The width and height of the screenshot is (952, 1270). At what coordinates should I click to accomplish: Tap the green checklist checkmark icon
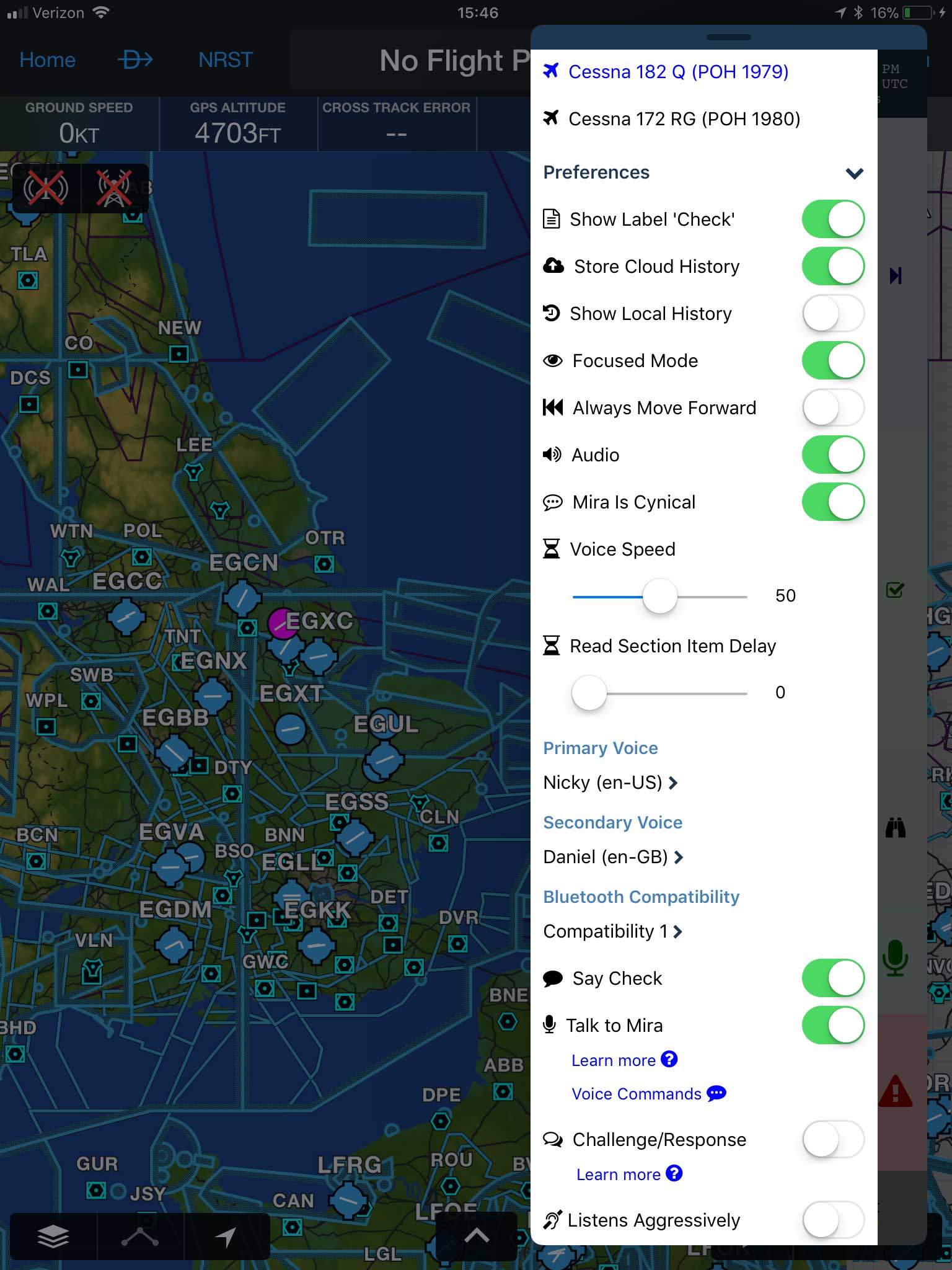(895, 590)
